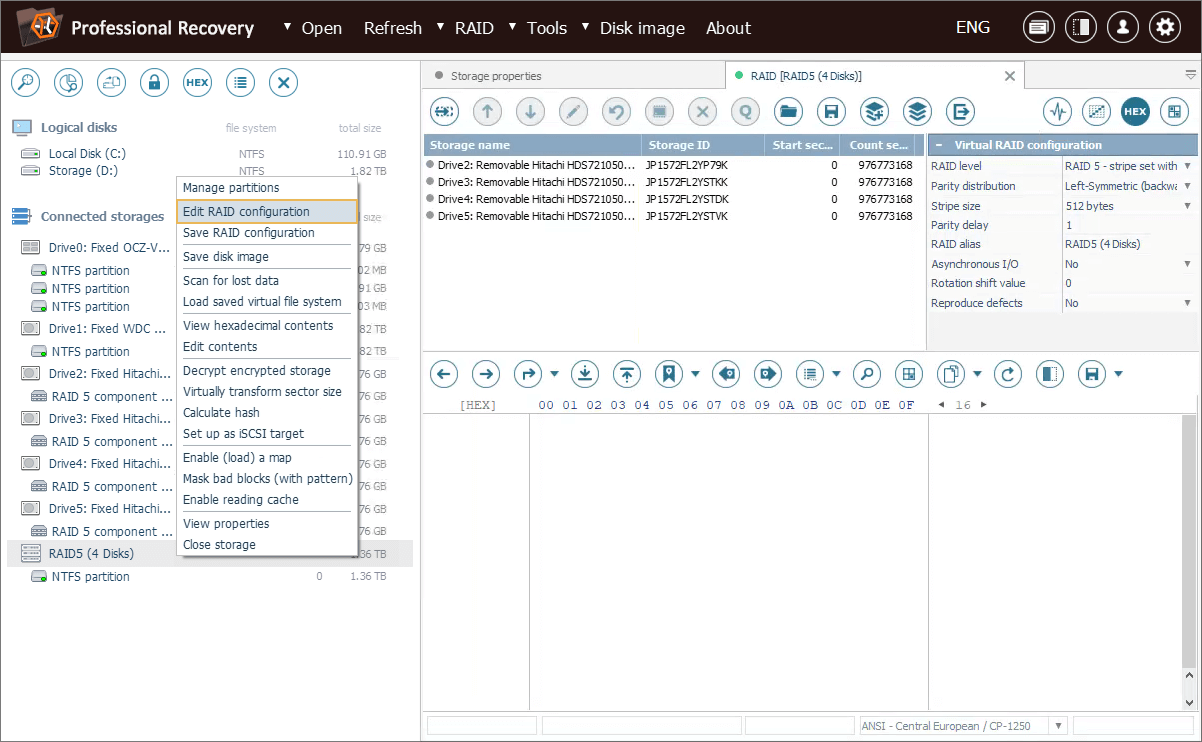Click the dotted grid pattern icon near HEX
This screenshot has width=1202, height=742.
tap(1096, 111)
